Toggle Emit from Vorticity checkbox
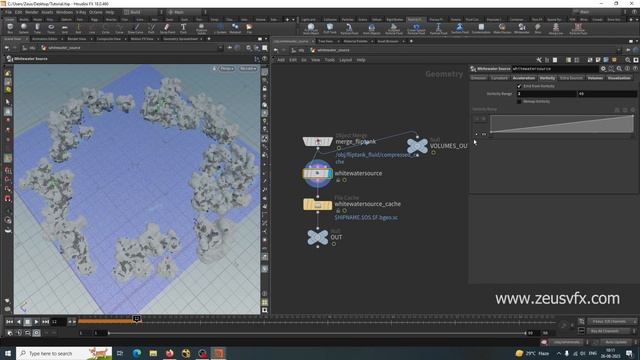The height and width of the screenshot is (360, 640). coord(519,86)
